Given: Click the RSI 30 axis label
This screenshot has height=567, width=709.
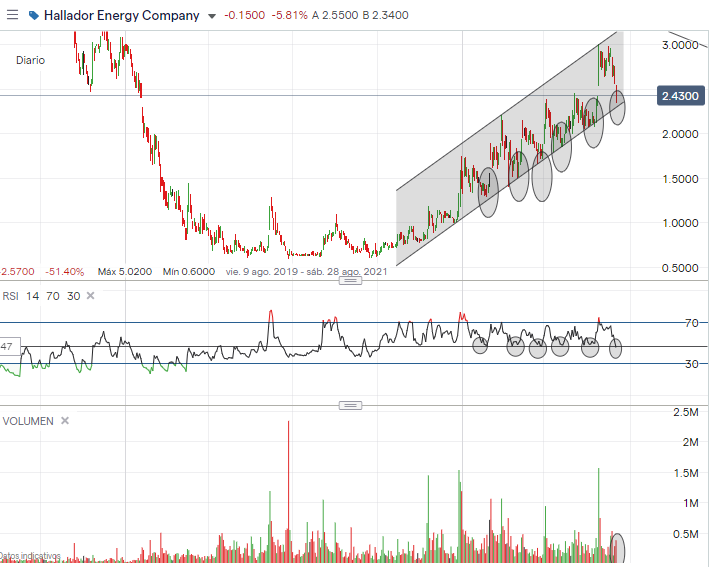Looking at the screenshot, I should coord(692,364).
